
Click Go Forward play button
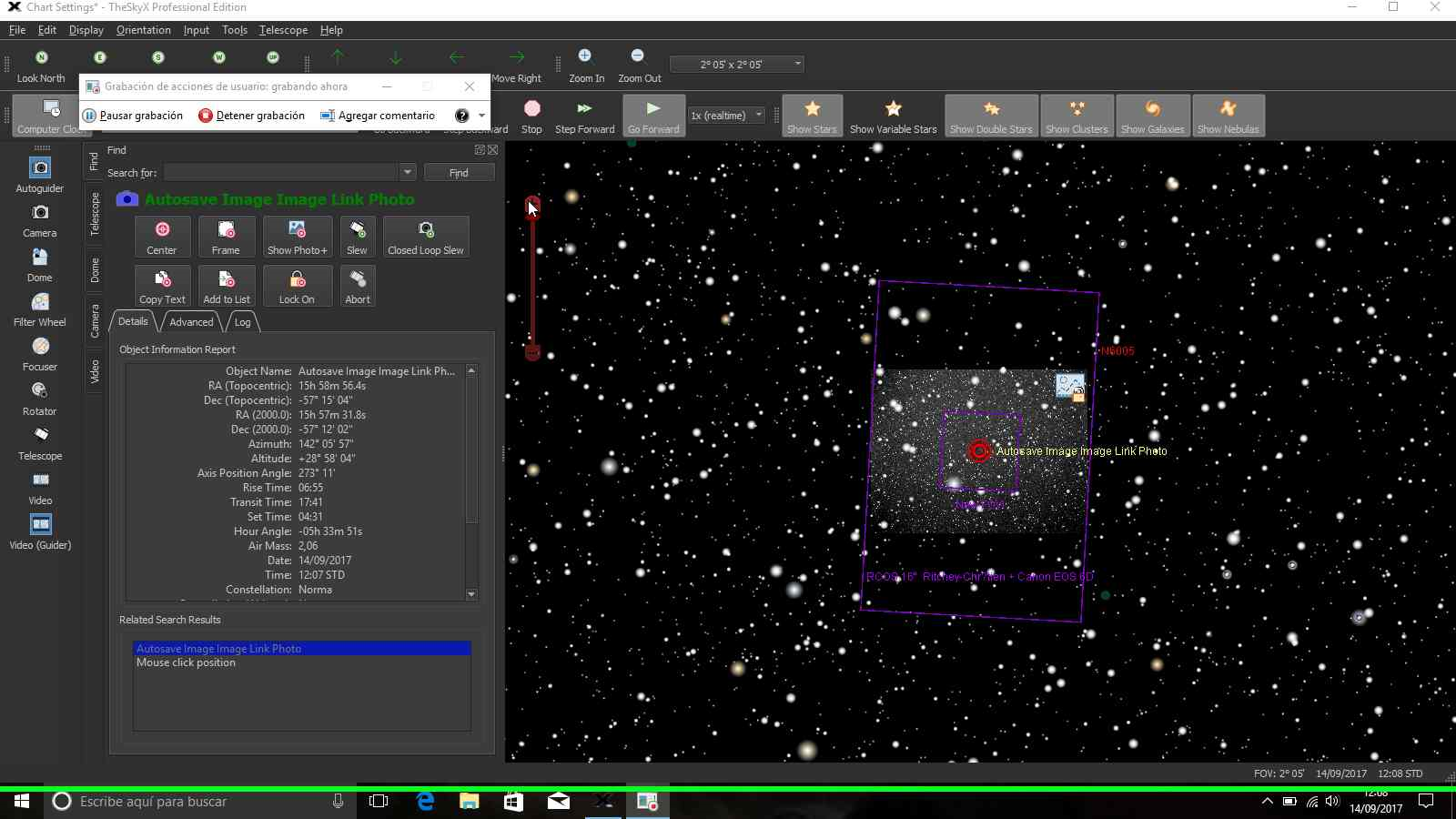(653, 116)
